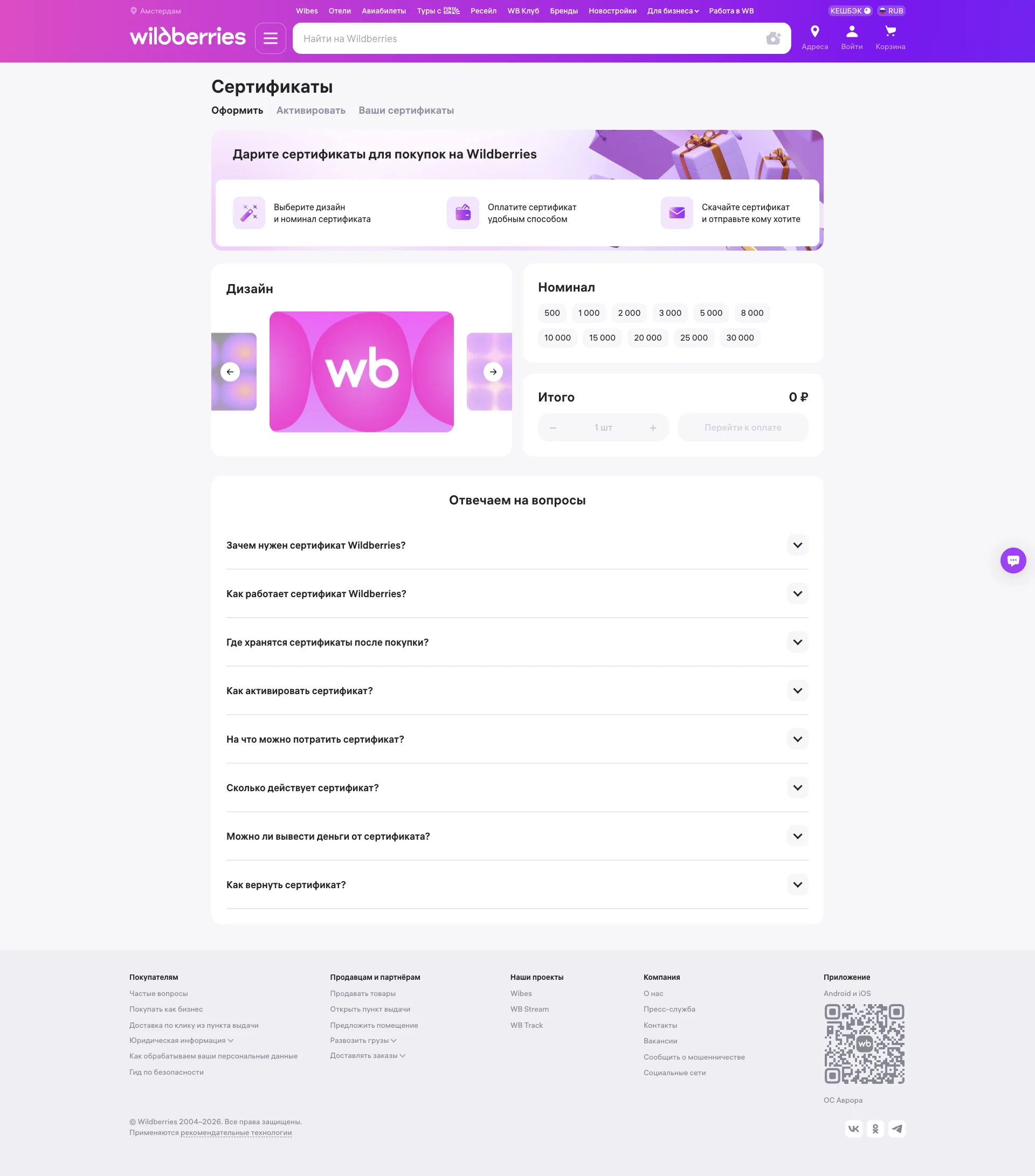Show next certificate design with right arrow
The width and height of the screenshot is (1035, 1176).
point(493,372)
